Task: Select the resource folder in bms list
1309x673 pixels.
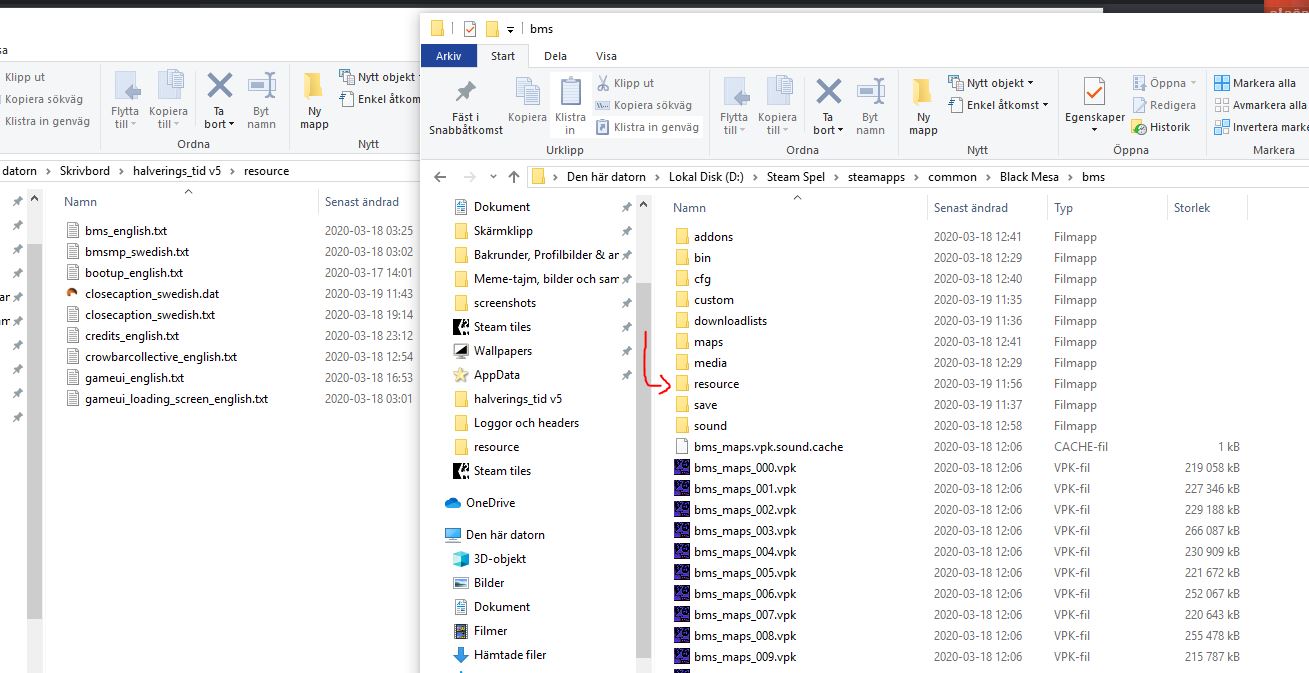Action: 716,384
